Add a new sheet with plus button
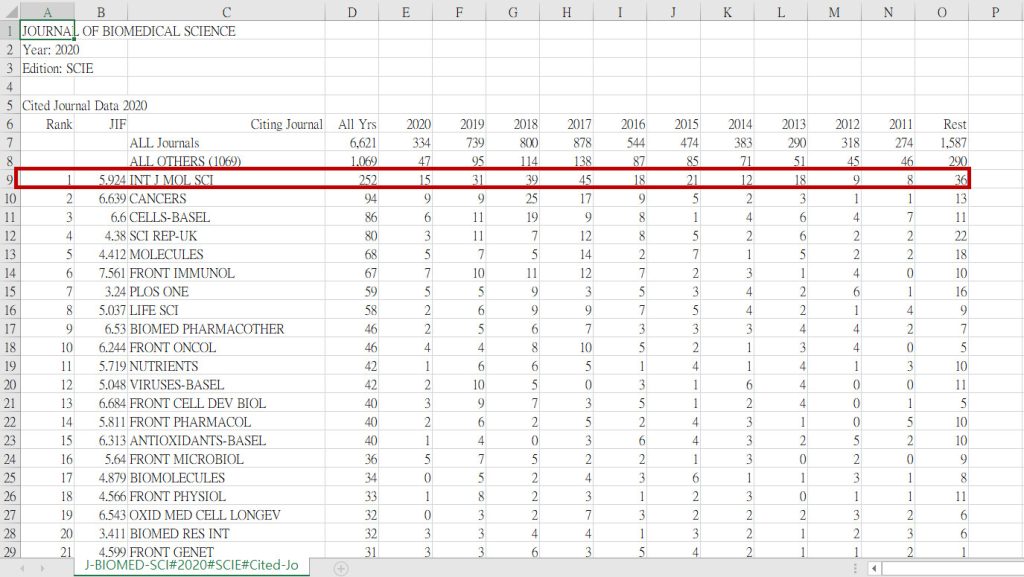 341,569
